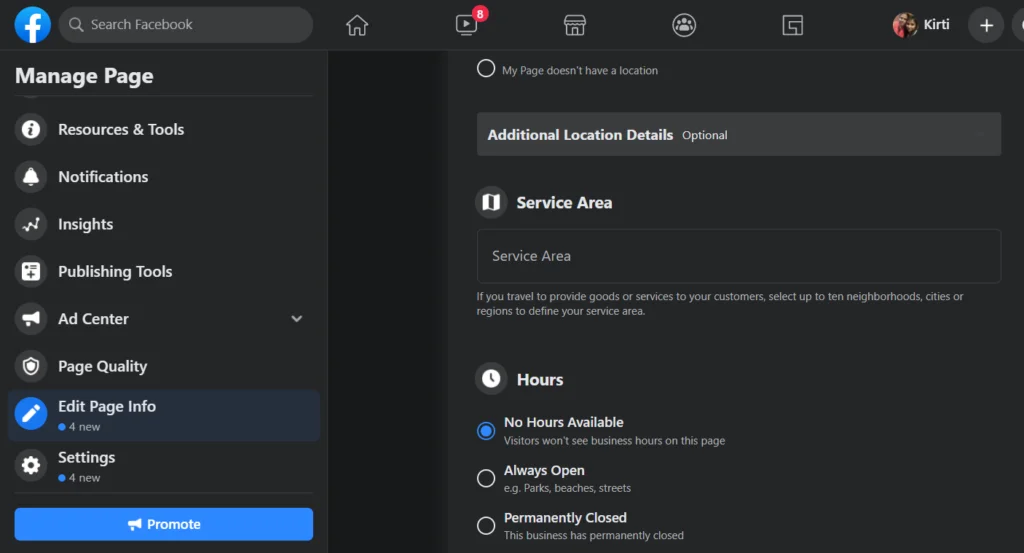
Task: Open Publishing Tools in the sidebar
Action: point(114,272)
